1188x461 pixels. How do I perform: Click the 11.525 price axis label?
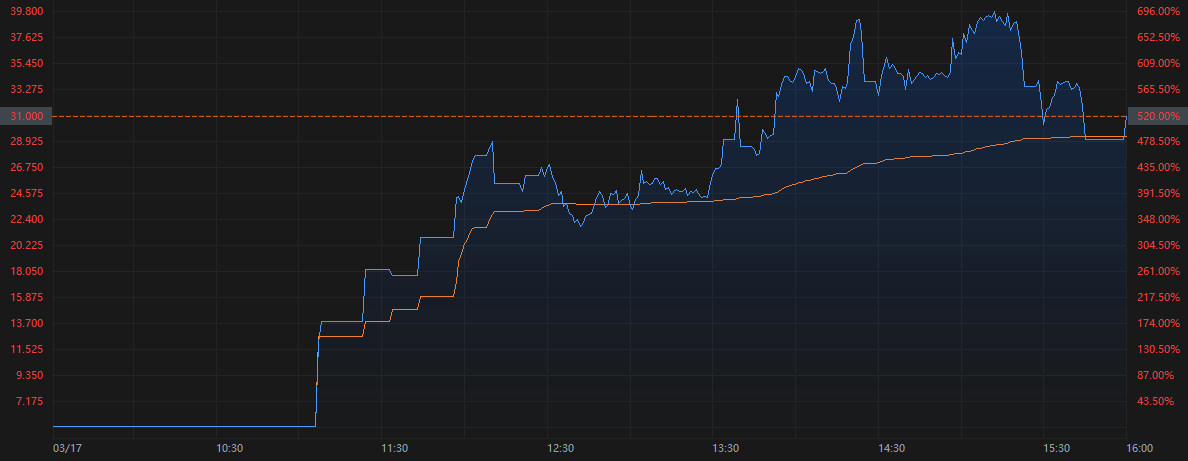pyautogui.click(x=27, y=350)
